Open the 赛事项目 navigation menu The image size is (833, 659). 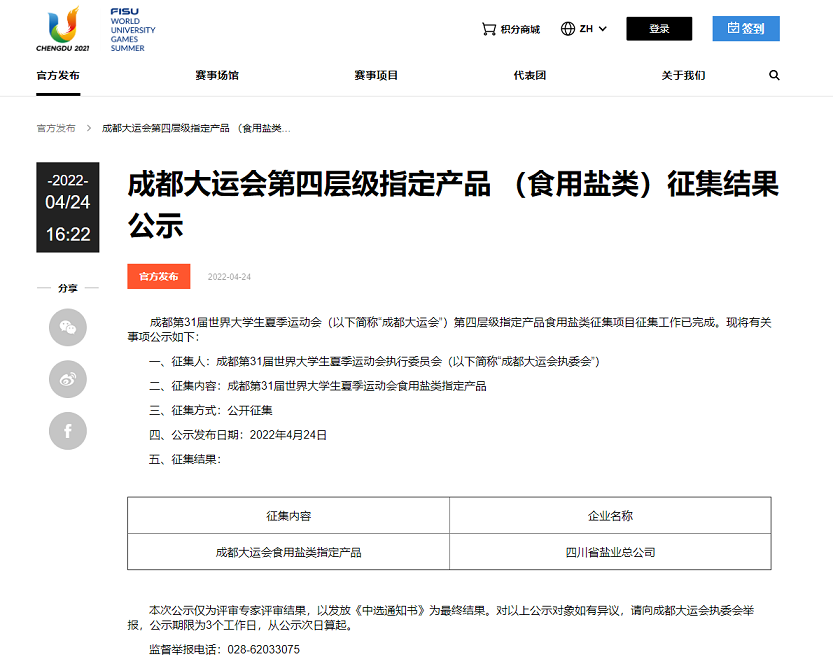(376, 75)
